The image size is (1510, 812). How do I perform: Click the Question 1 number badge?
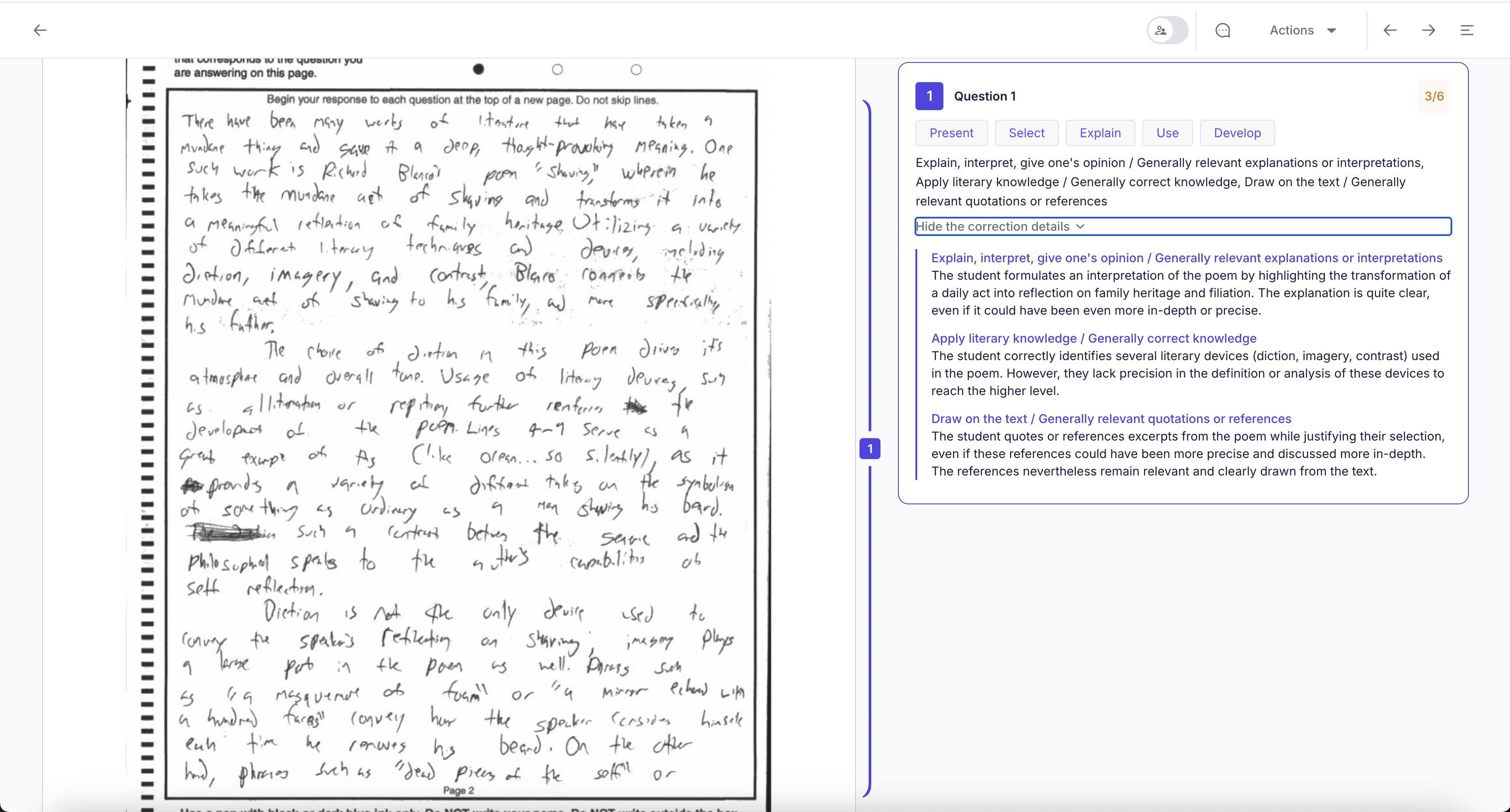[x=929, y=96]
